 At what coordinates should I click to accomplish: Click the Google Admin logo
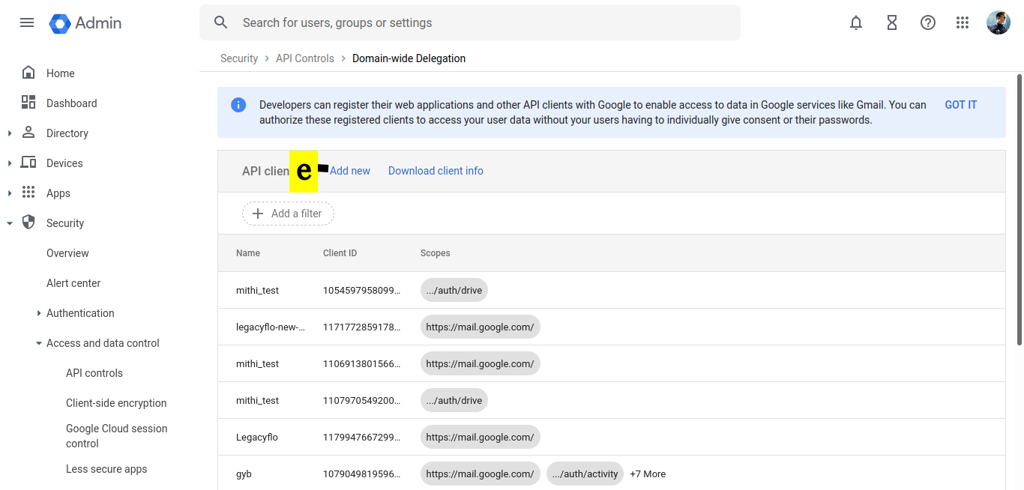[x=86, y=23]
